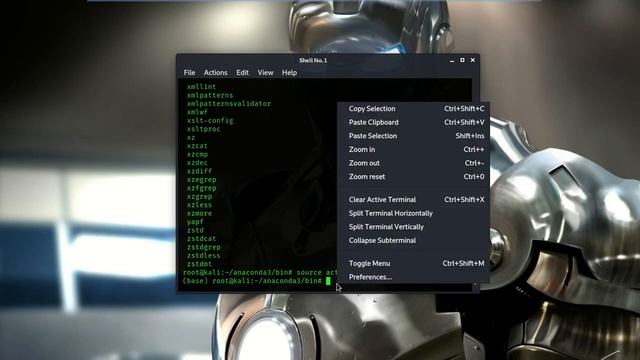Click xslt-config in terminal output

click(x=210, y=120)
